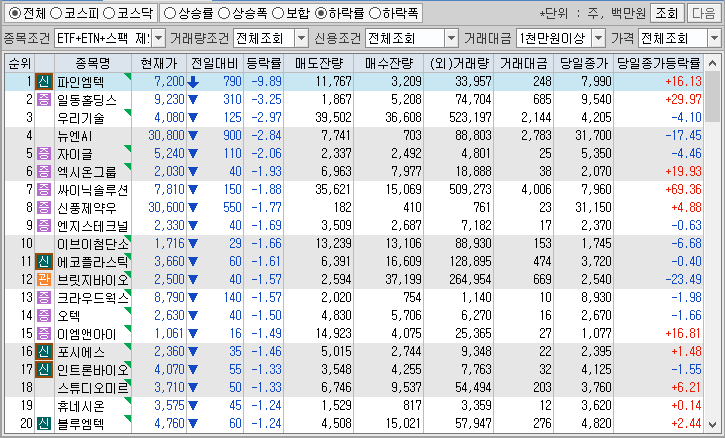Screen dimensions: 725x438
Task: Sort by 거래대금 column header
Action: coord(523,63)
